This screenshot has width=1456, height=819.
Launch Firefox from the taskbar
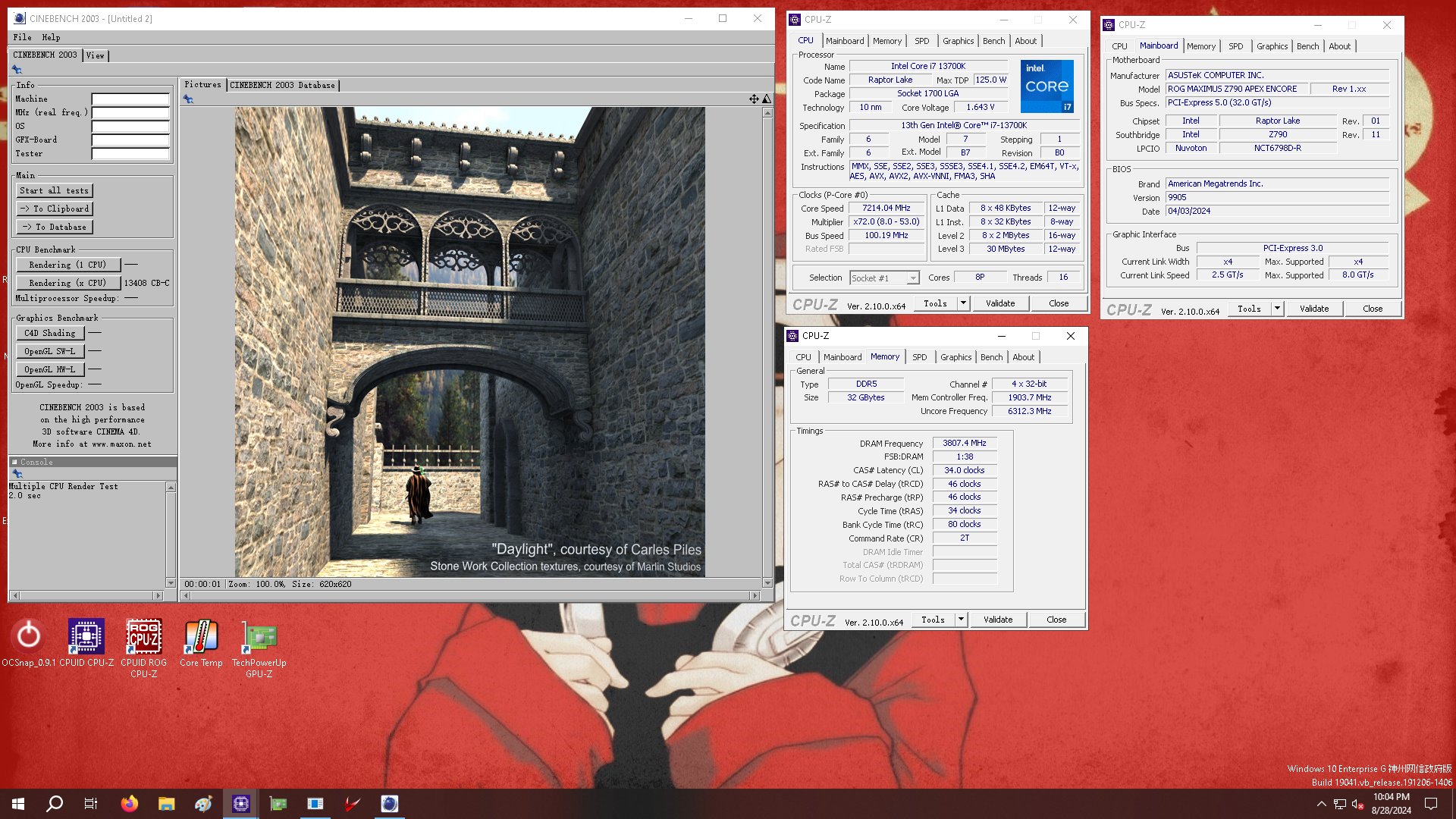point(130,804)
